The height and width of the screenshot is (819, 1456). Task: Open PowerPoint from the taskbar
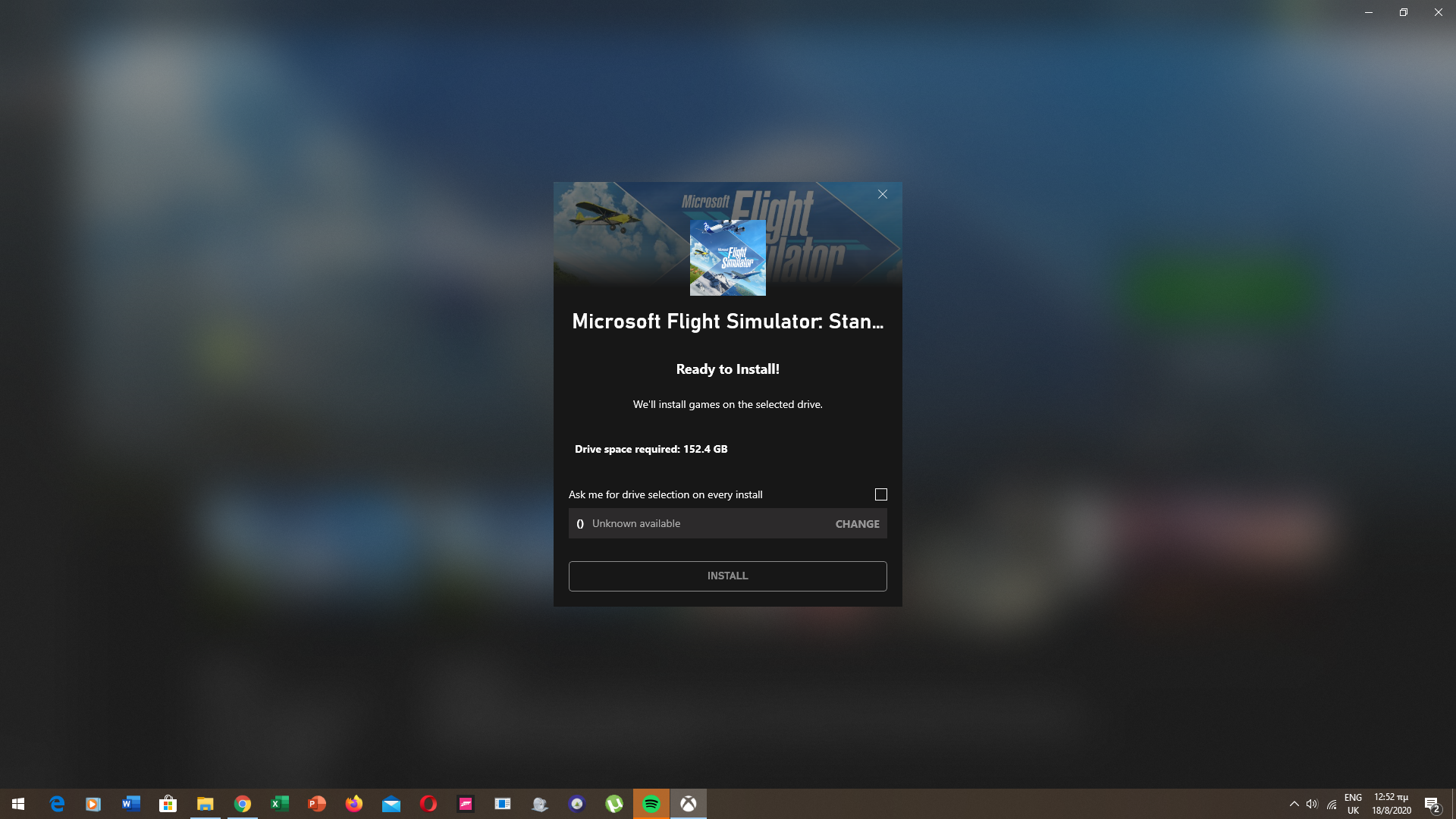(x=317, y=804)
